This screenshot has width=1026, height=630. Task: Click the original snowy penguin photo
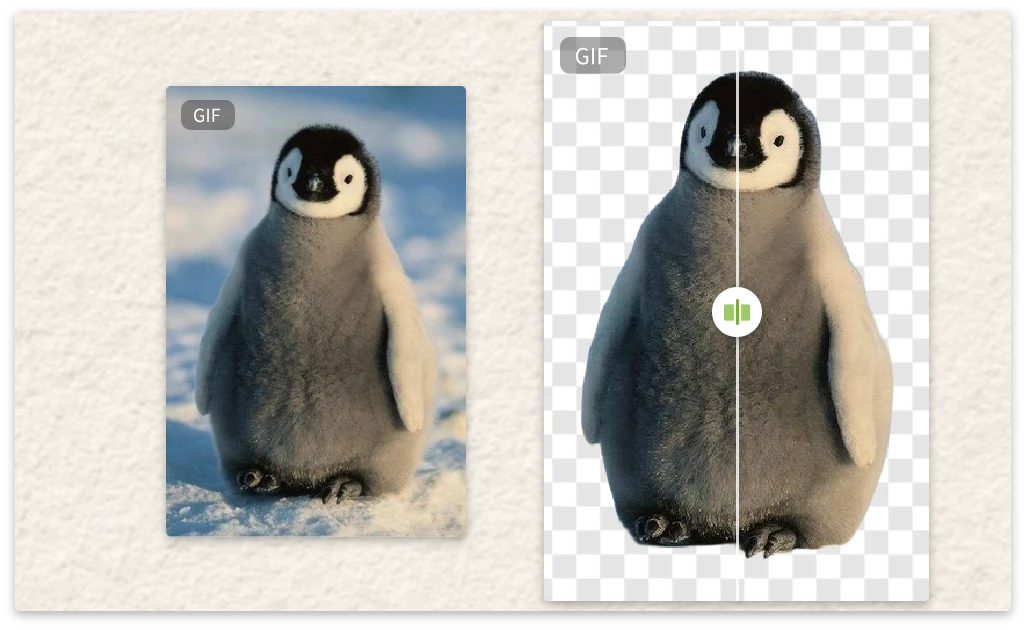315,315
